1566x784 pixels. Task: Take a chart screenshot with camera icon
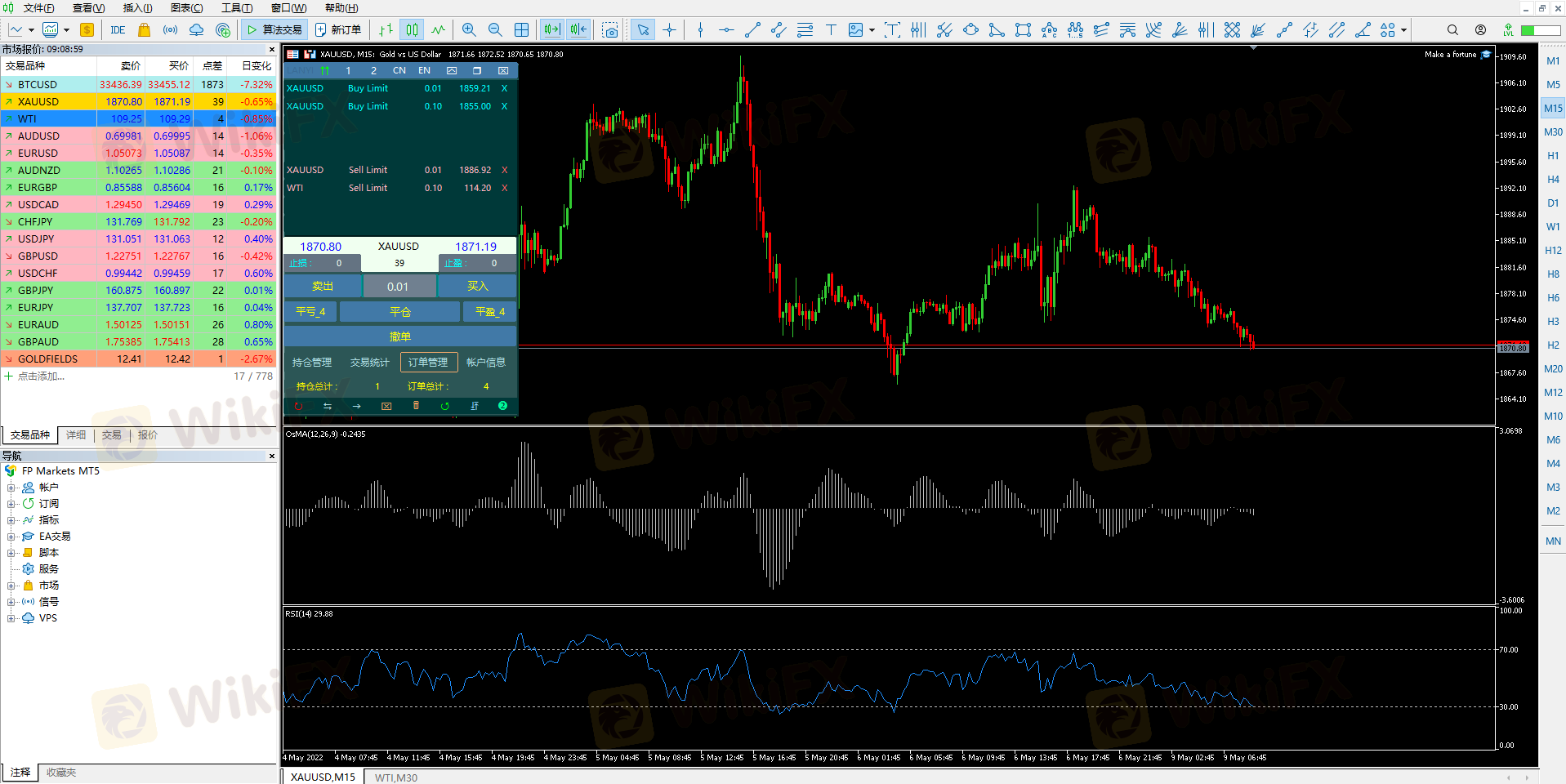pos(610,30)
